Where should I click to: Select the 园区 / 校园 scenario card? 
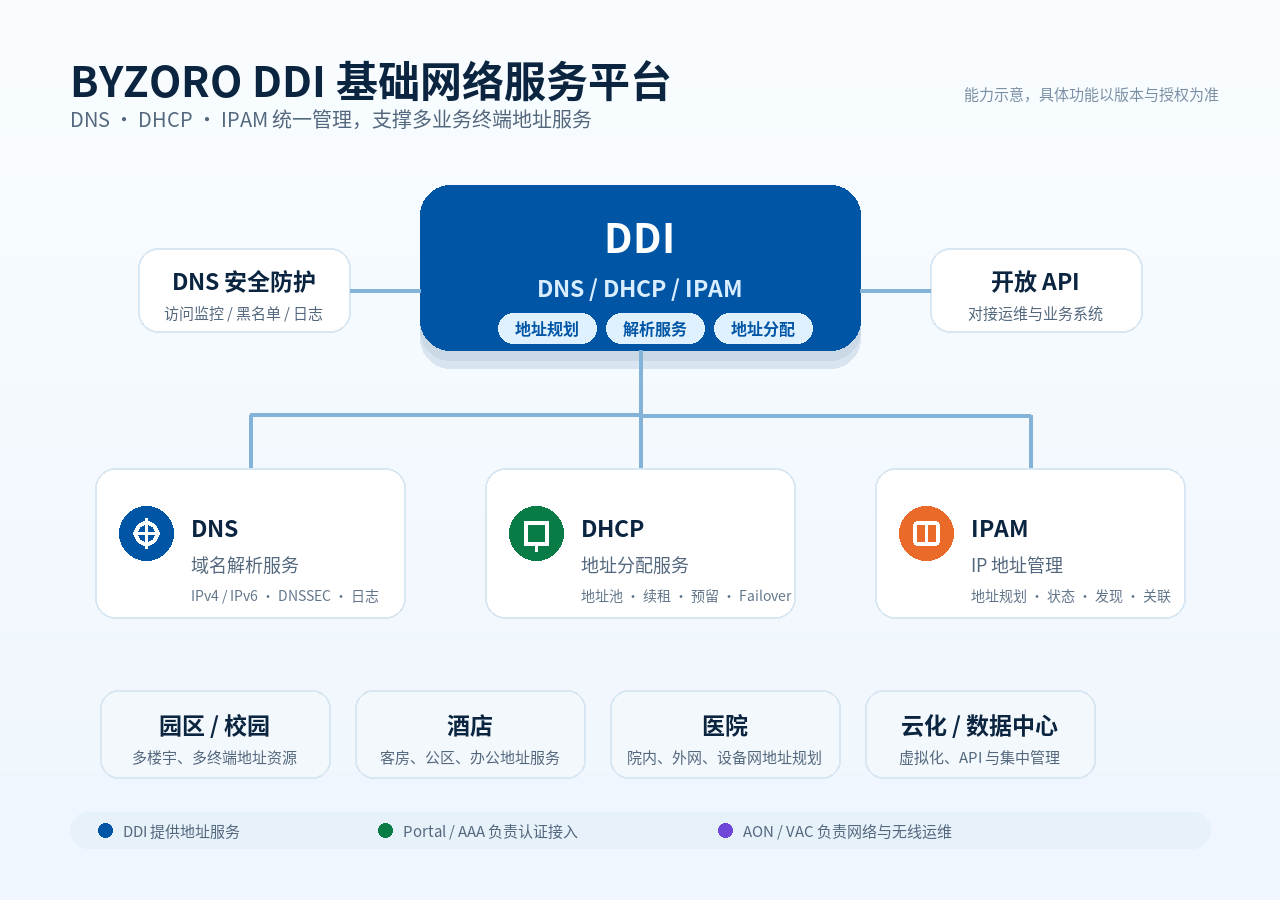coord(215,734)
